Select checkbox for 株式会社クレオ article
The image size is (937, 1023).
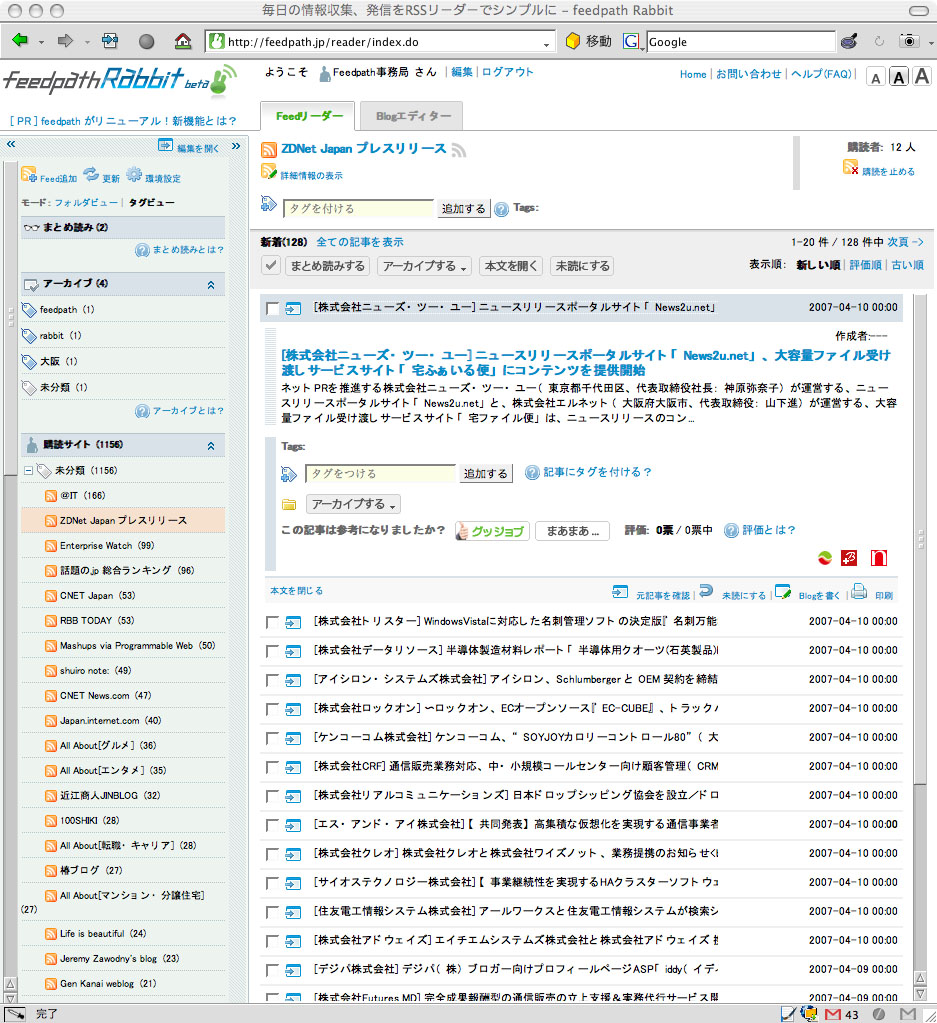[273, 854]
